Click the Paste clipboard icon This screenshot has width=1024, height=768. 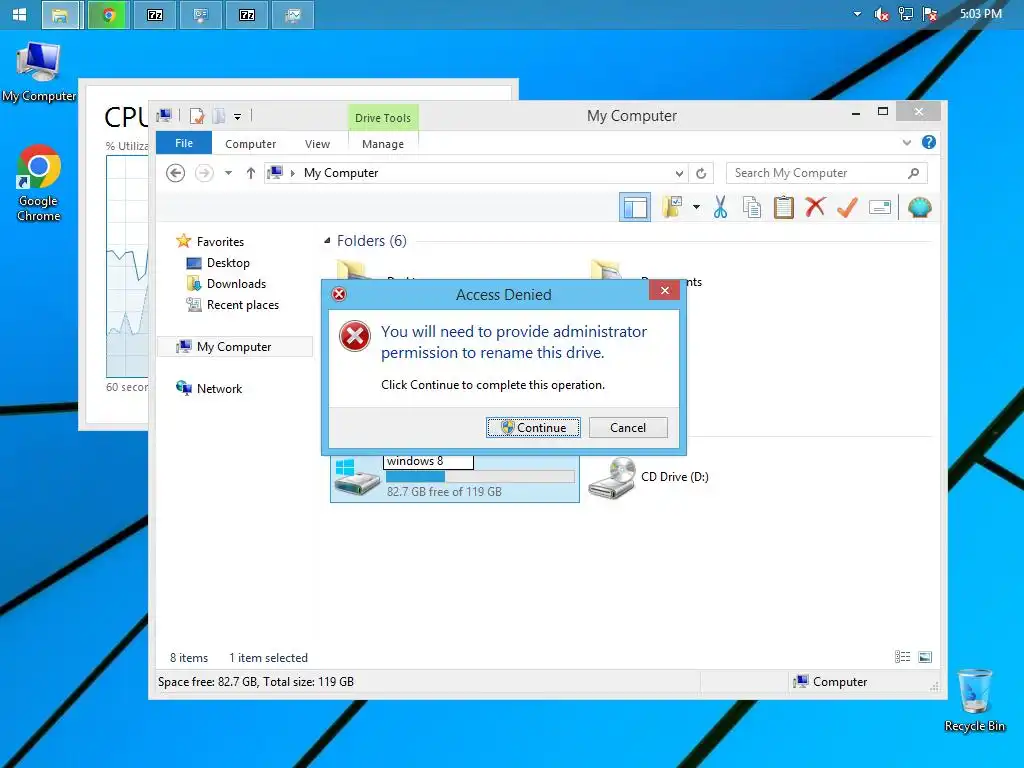click(x=784, y=207)
